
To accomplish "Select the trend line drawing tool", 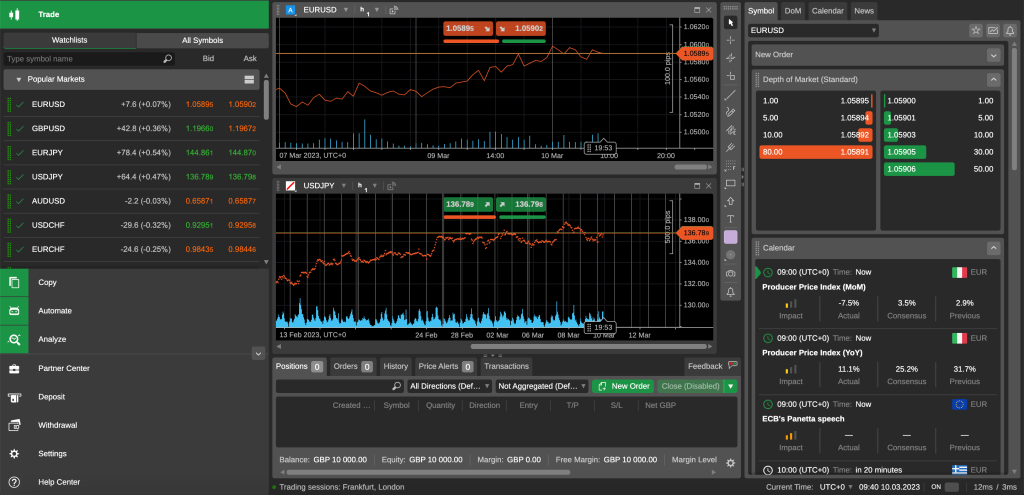I will [730, 95].
